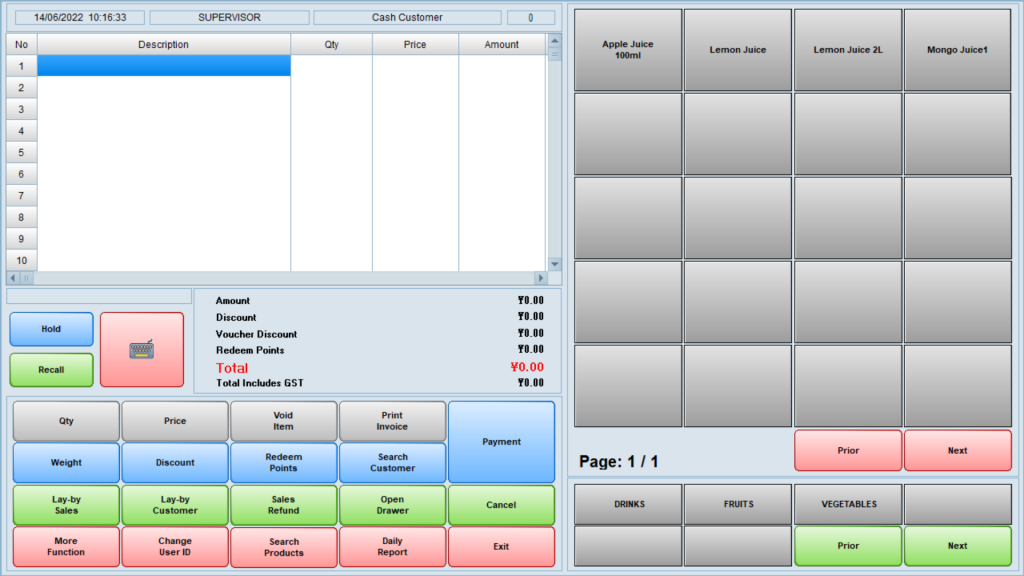
Task: Go to Prior category page in green
Action: [848, 546]
